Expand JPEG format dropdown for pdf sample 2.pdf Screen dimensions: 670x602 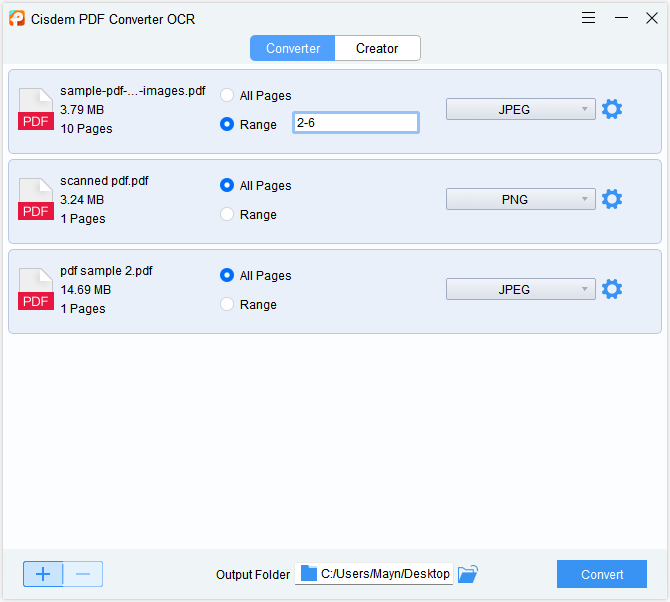520,290
